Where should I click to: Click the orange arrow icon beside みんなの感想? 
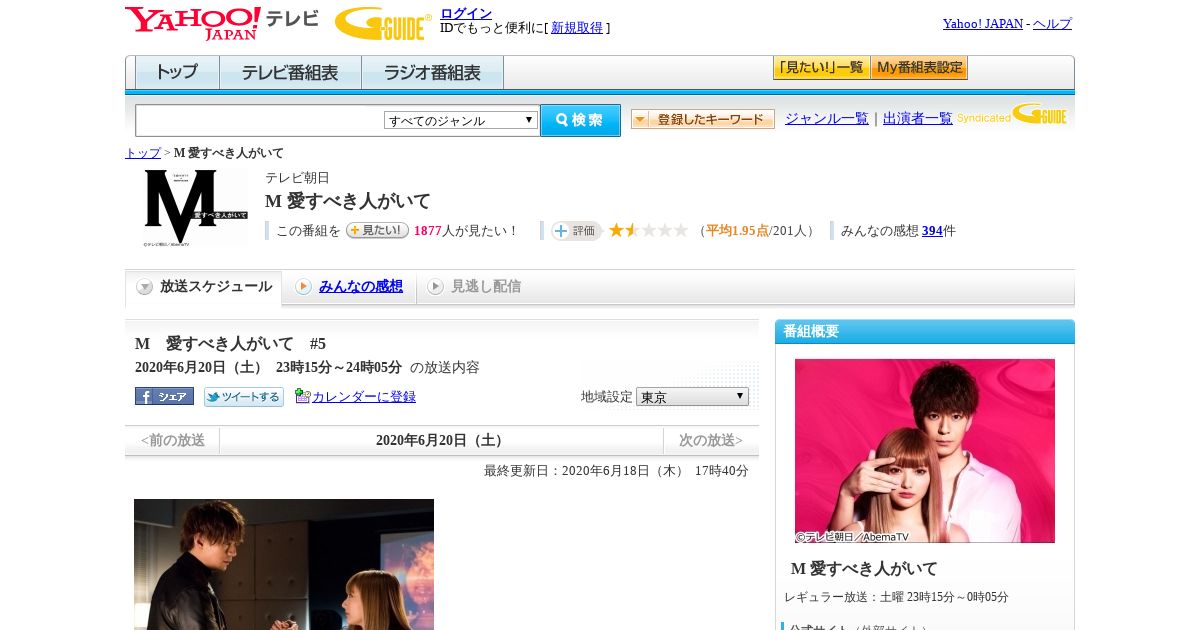[303, 287]
